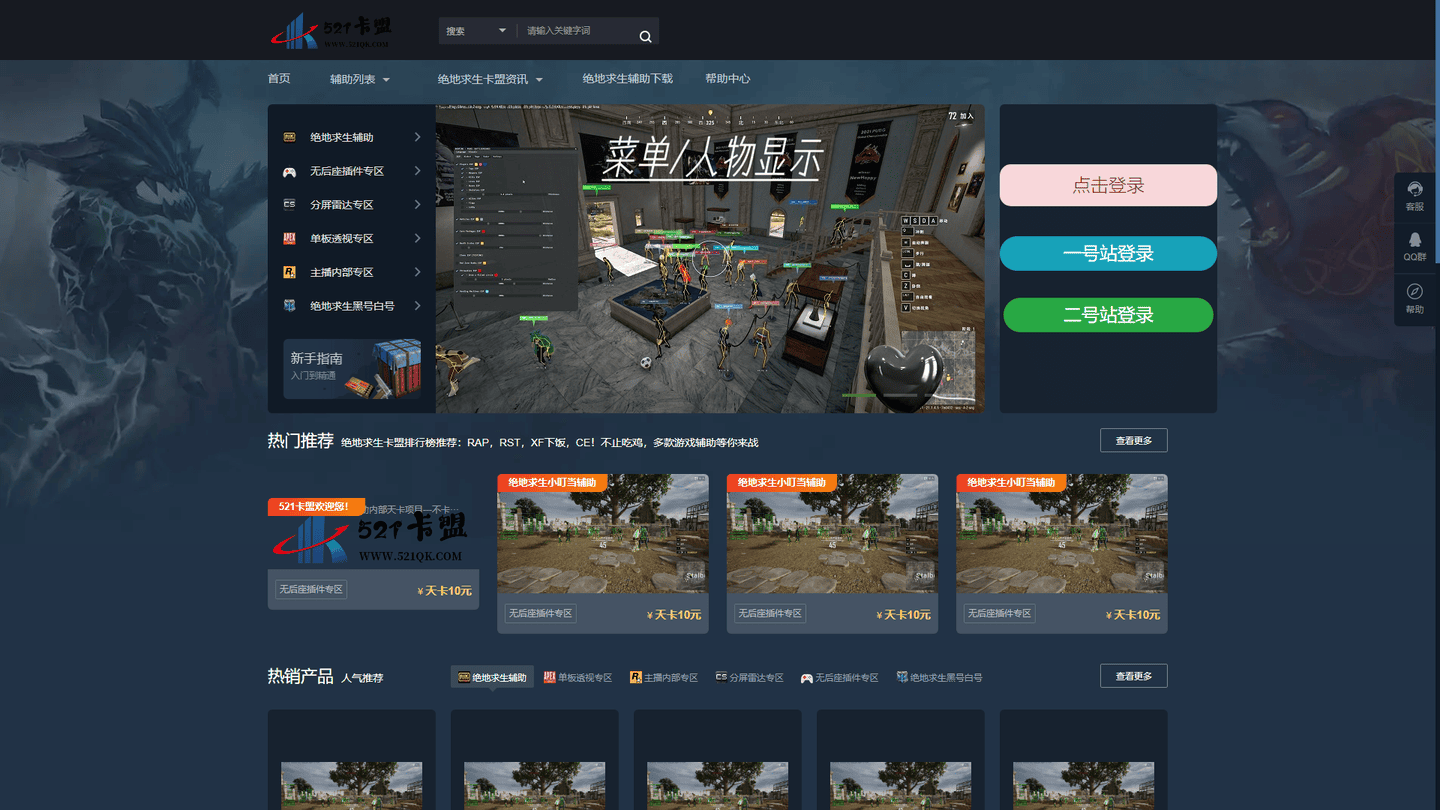Open 帮助中心 in navigation bar
The image size is (1440, 810).
[728, 78]
